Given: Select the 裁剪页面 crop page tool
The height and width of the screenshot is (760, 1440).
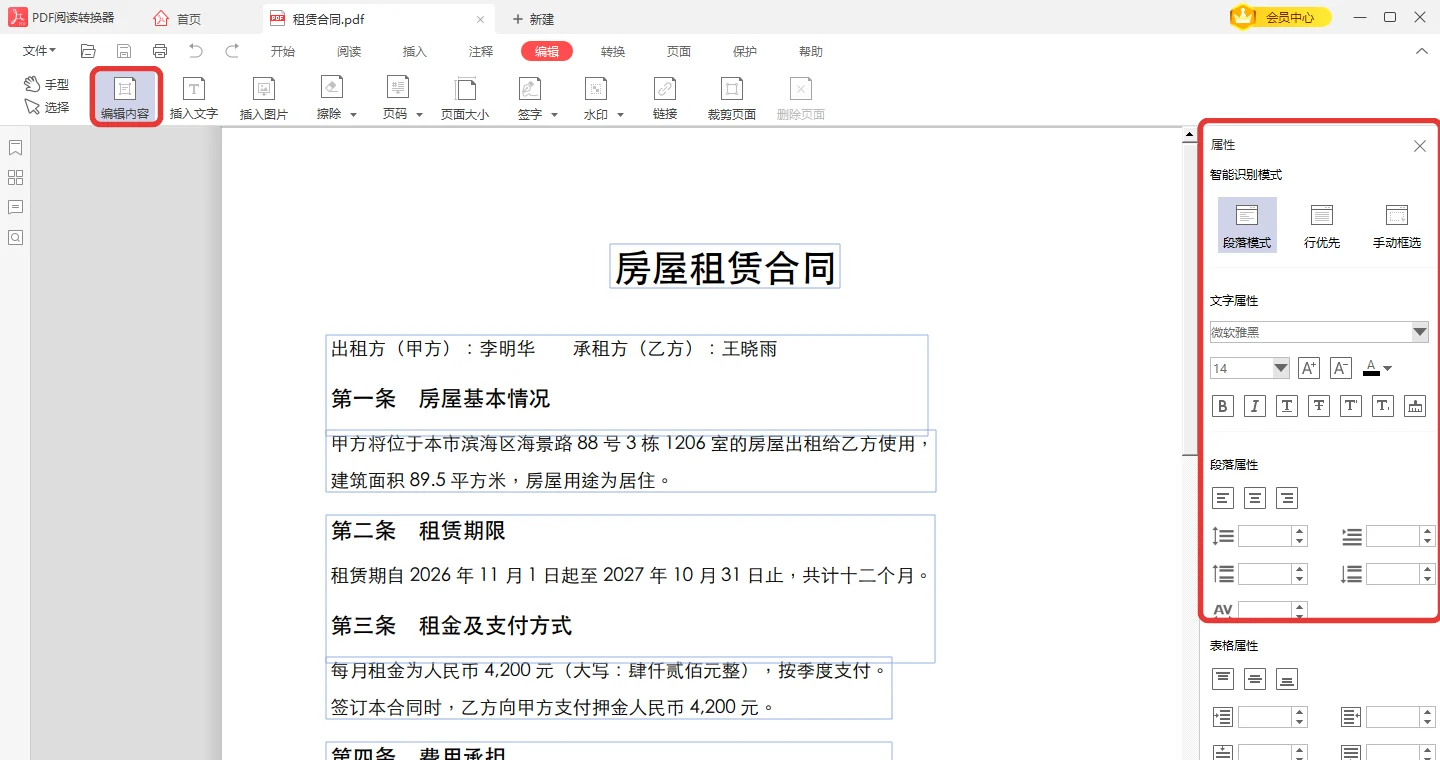Looking at the screenshot, I should (732, 98).
